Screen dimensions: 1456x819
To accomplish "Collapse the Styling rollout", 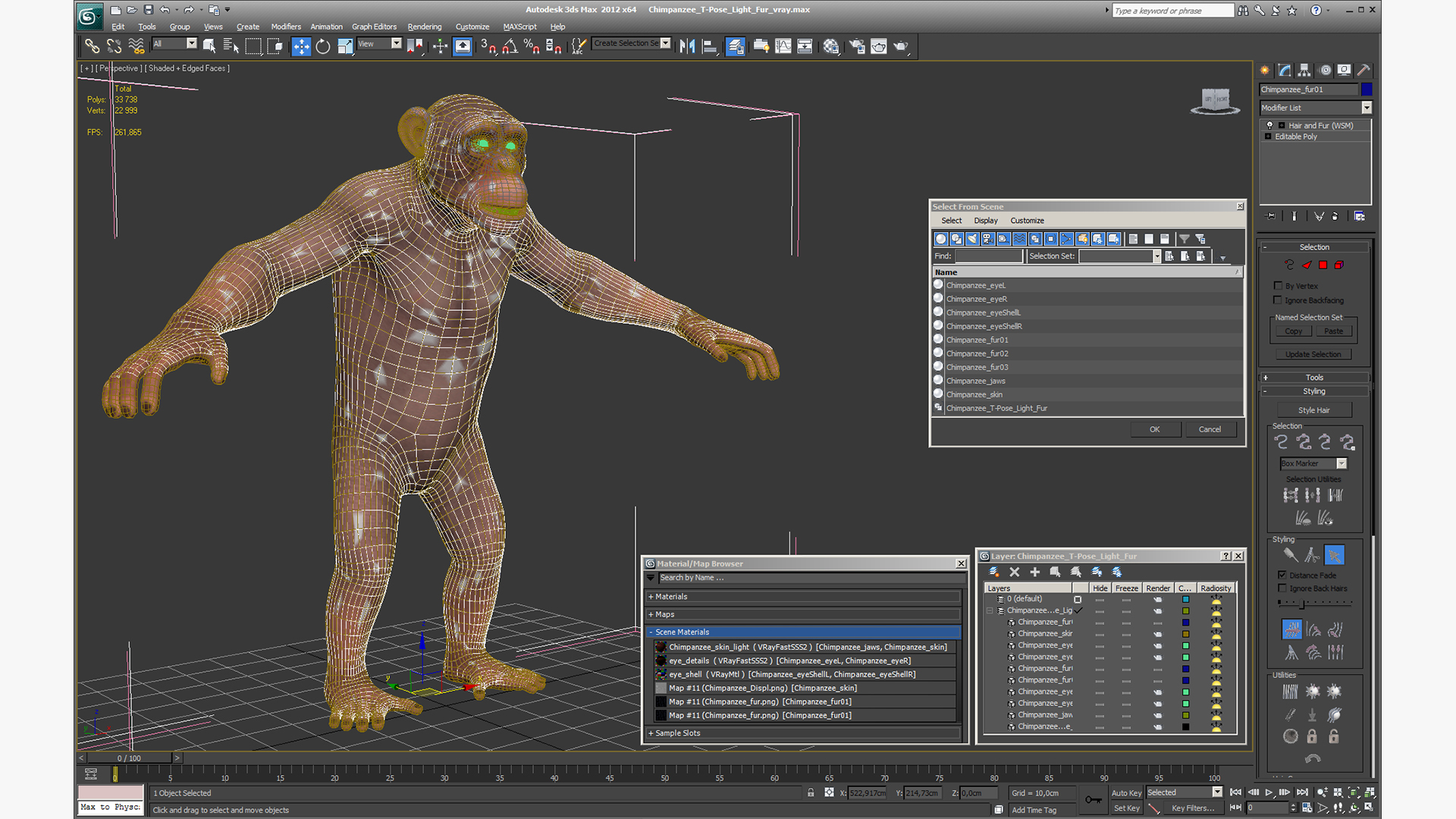I will (1314, 391).
